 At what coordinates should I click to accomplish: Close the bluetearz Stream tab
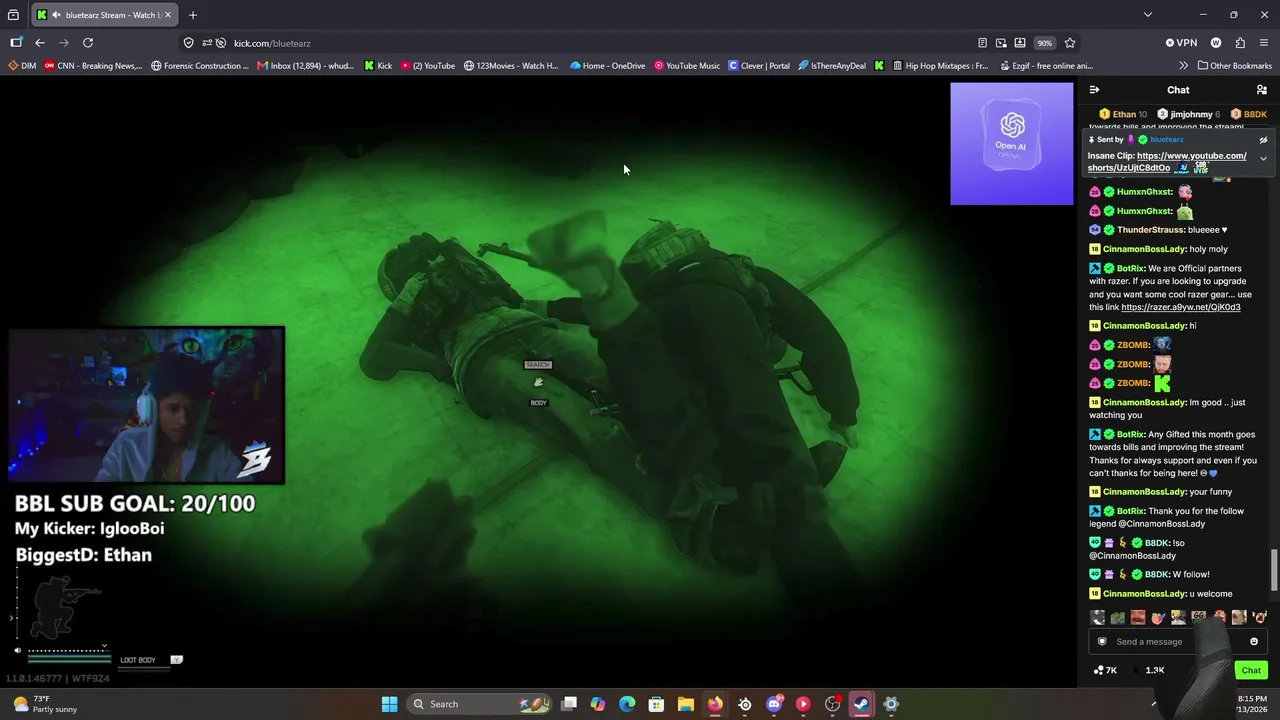pyautogui.click(x=168, y=15)
